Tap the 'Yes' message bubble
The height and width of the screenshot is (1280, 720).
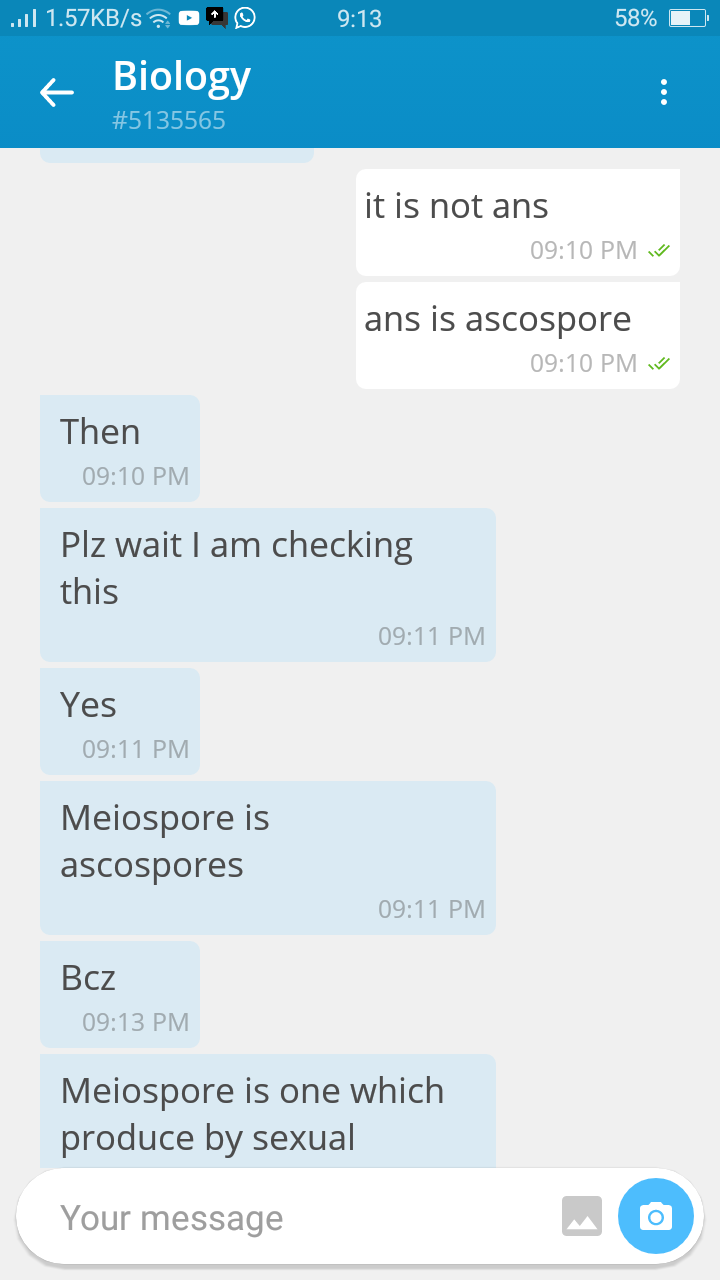pos(120,721)
